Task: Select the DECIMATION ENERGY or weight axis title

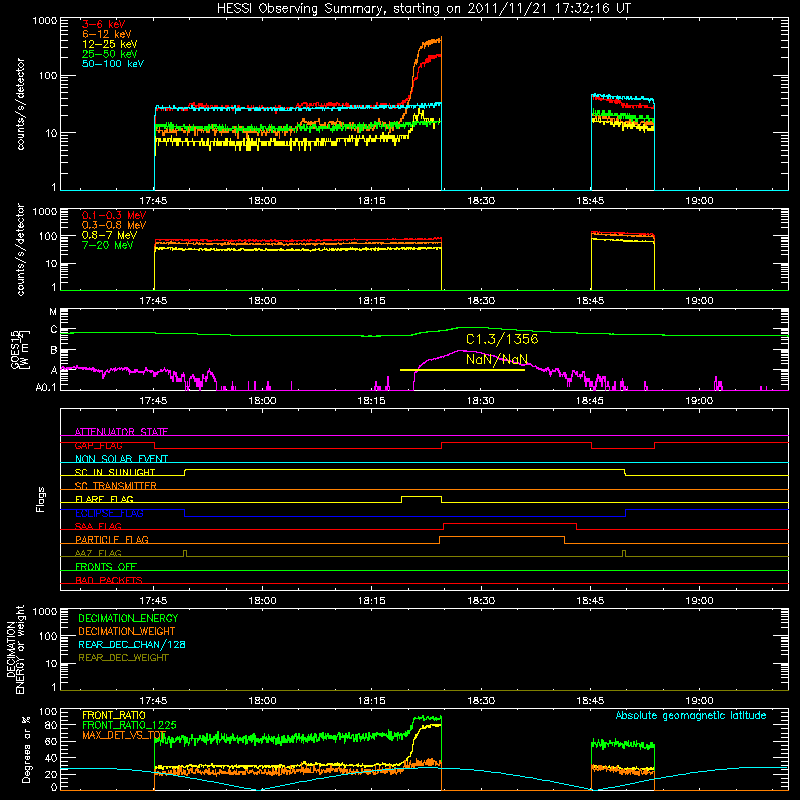Action: pos(15,649)
